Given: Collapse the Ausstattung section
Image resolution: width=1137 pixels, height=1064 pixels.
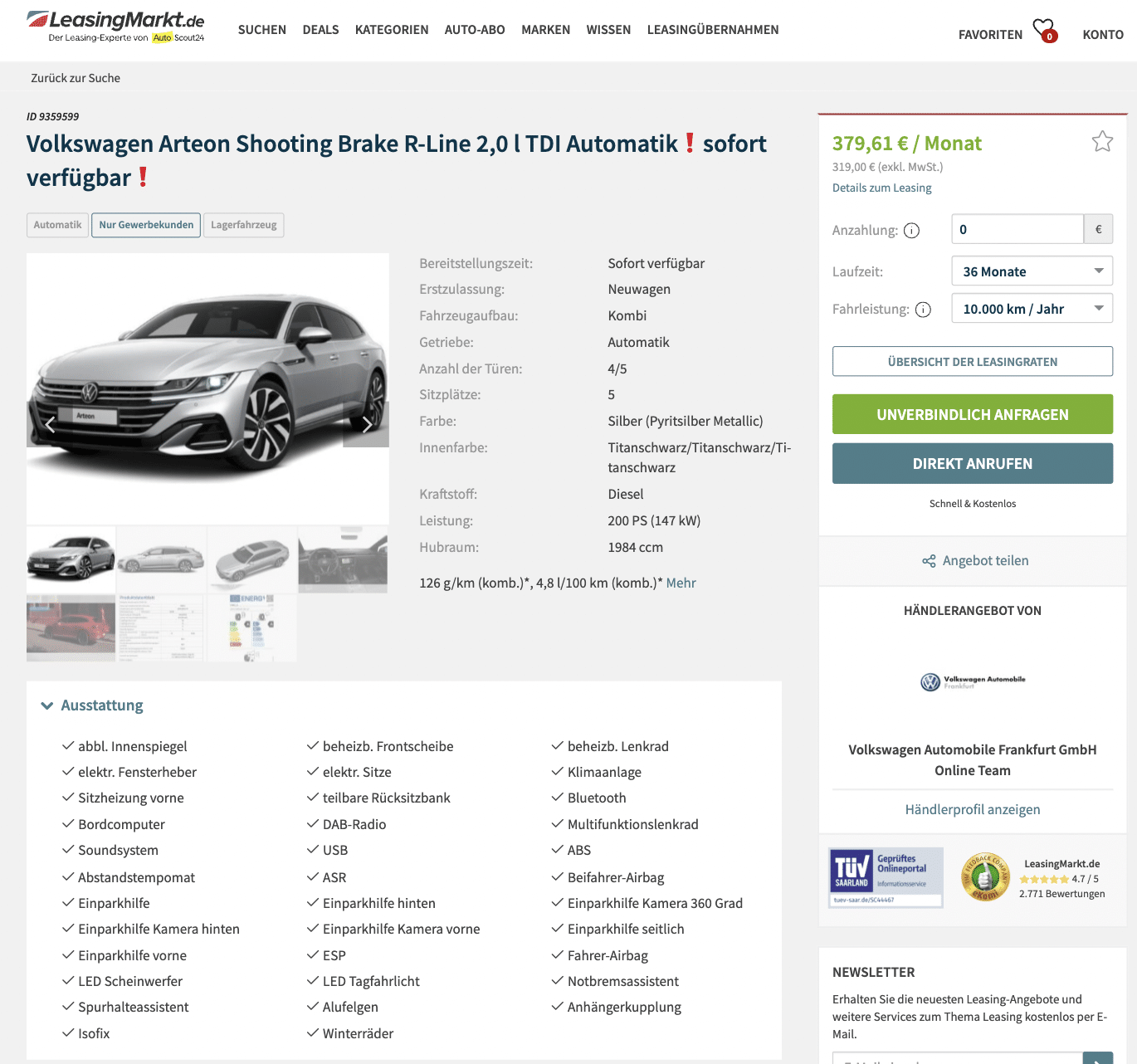Looking at the screenshot, I should point(92,705).
